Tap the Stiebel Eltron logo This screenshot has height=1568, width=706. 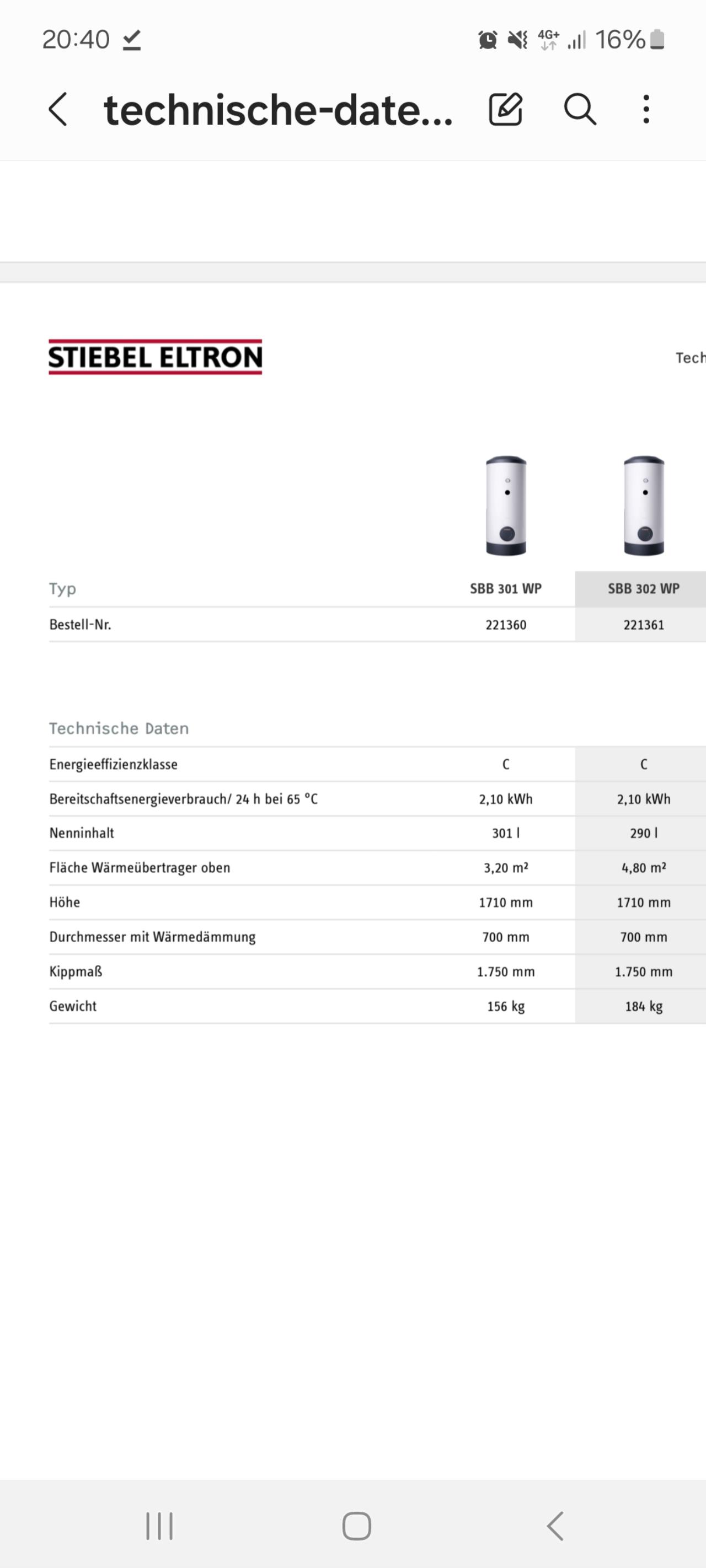(156, 357)
